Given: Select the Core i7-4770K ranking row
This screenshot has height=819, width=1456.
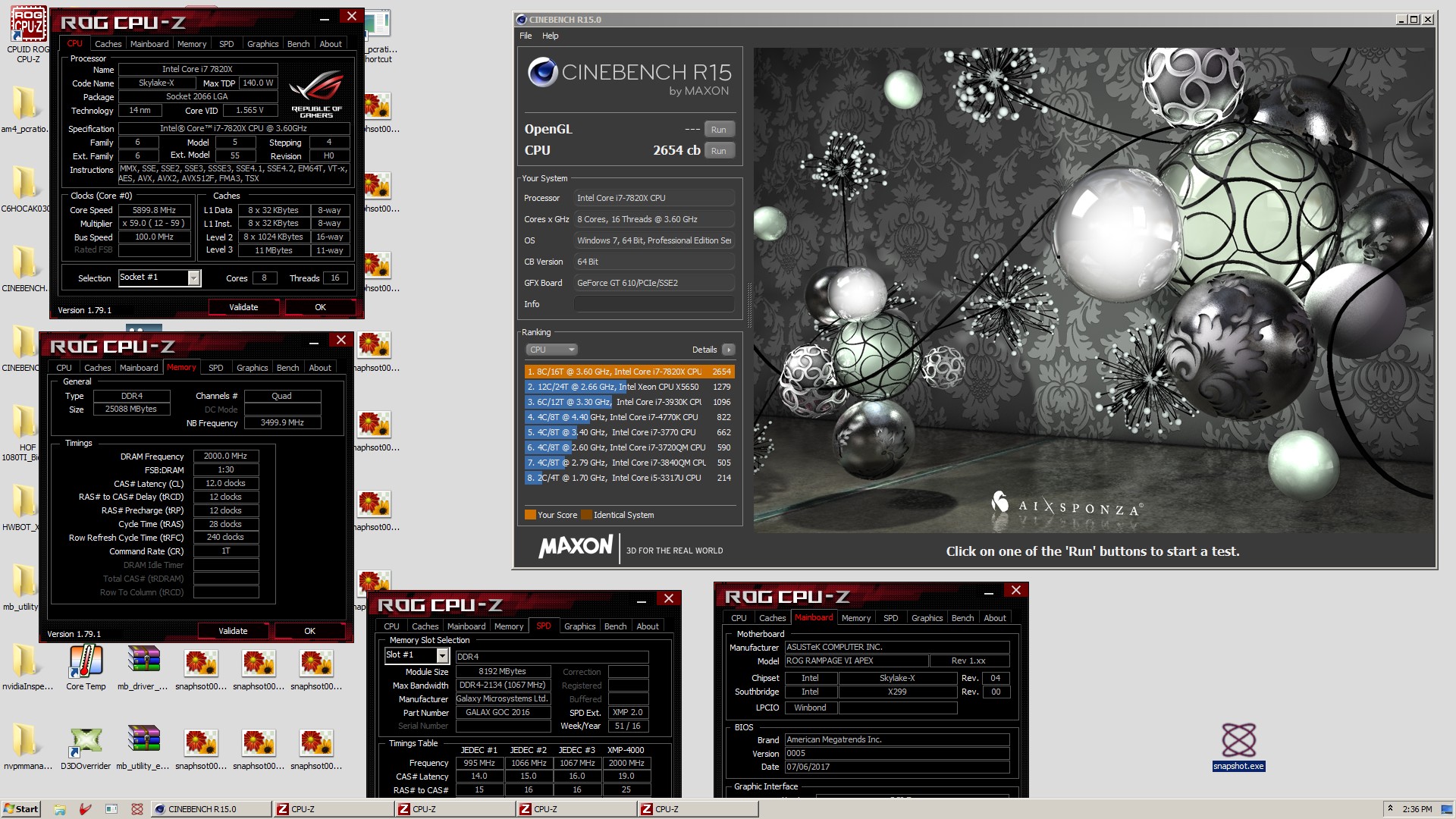Looking at the screenshot, I should pyautogui.click(x=629, y=417).
